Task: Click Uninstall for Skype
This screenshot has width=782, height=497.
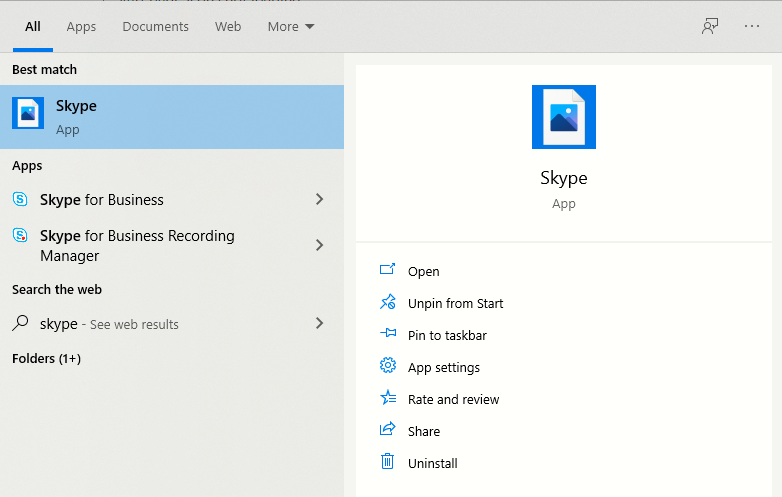Action: tap(432, 464)
